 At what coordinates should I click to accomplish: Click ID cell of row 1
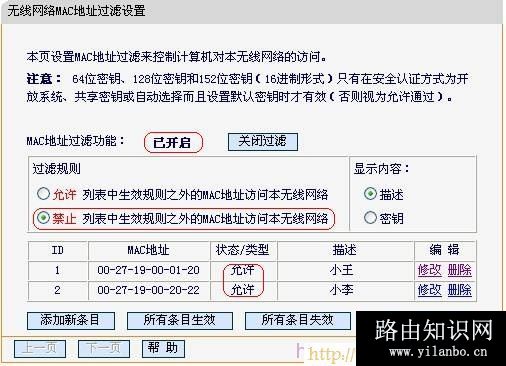point(58,270)
